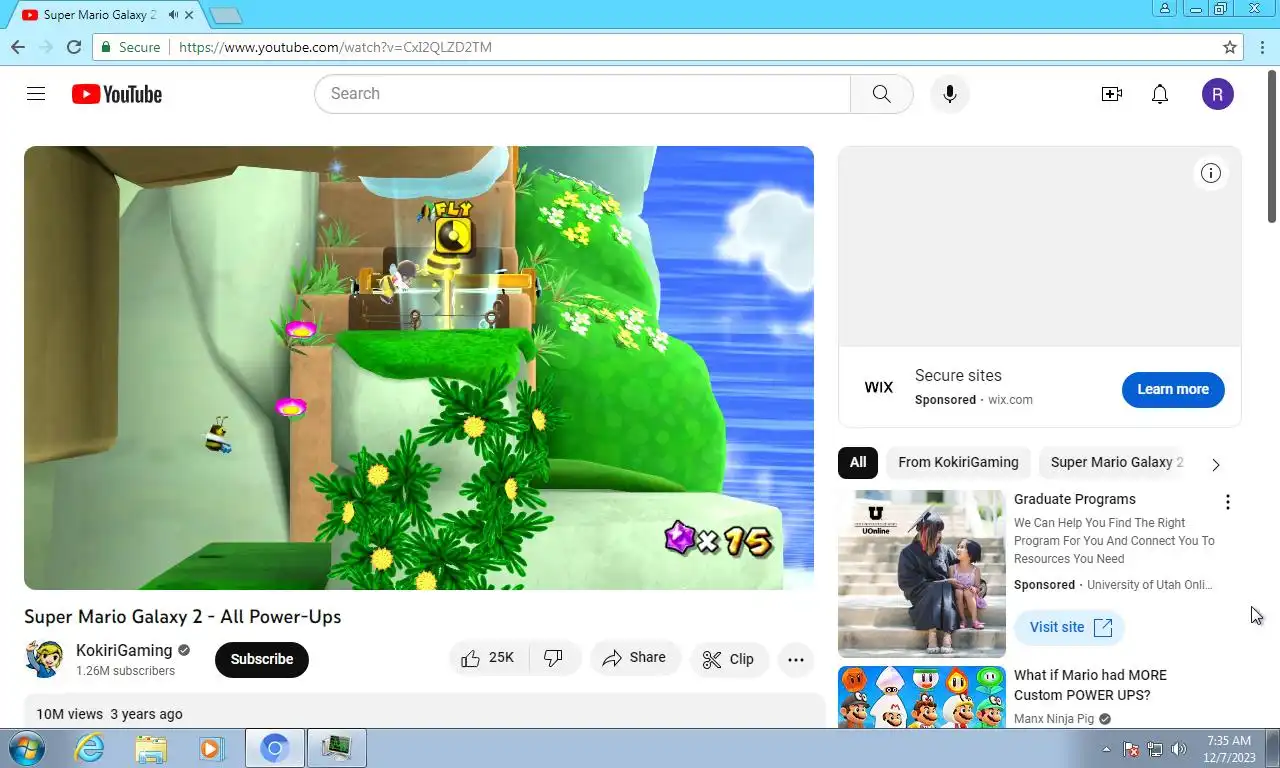Viewport: 1280px width, 768px height.
Task: Click the Super Mario Galaxy video player
Action: [x=419, y=368]
